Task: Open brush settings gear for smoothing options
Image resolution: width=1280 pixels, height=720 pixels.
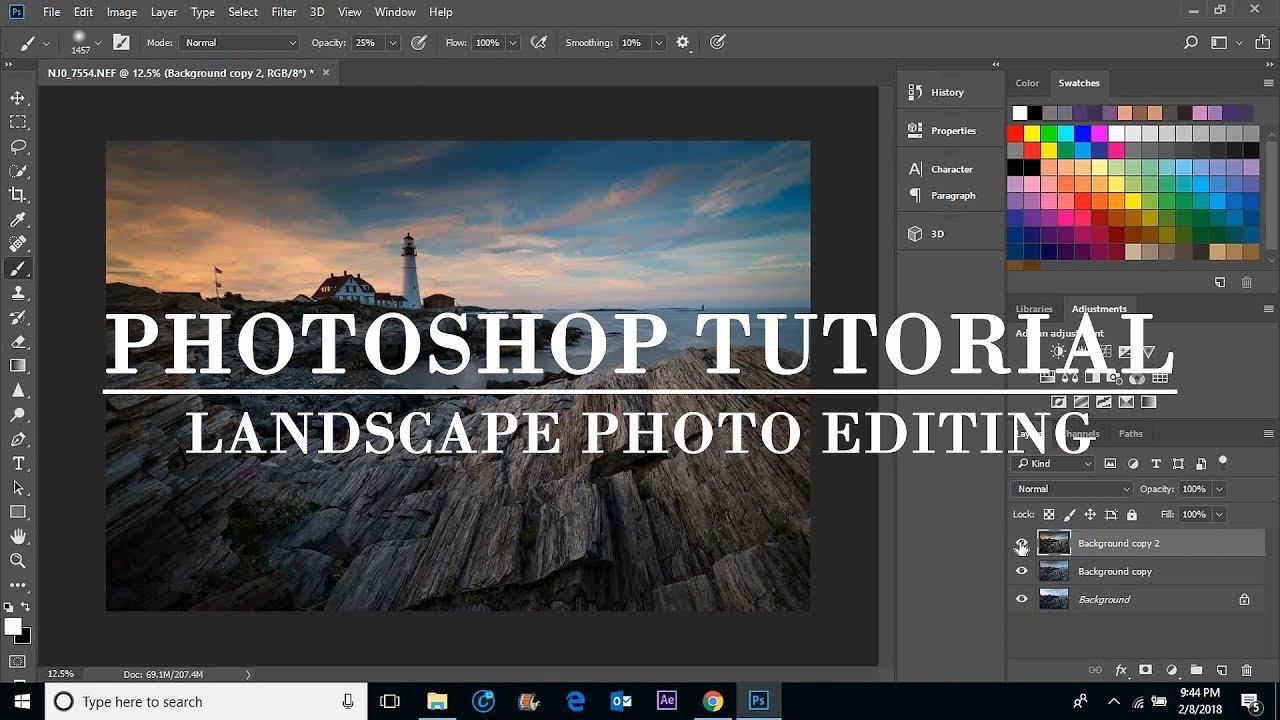Action: 683,42
